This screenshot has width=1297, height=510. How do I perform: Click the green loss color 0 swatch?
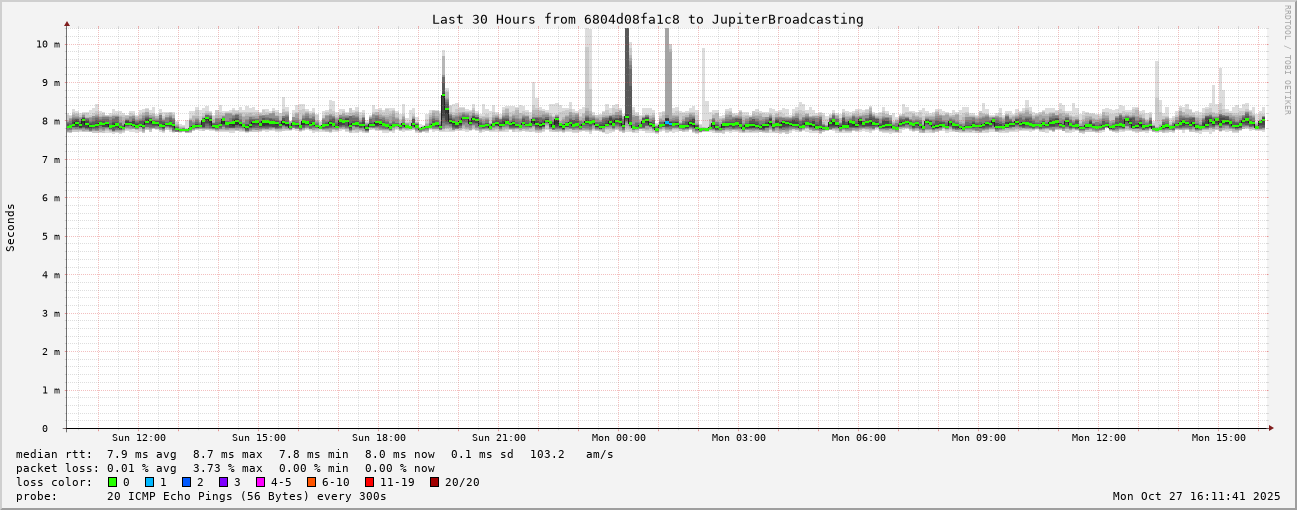113,482
